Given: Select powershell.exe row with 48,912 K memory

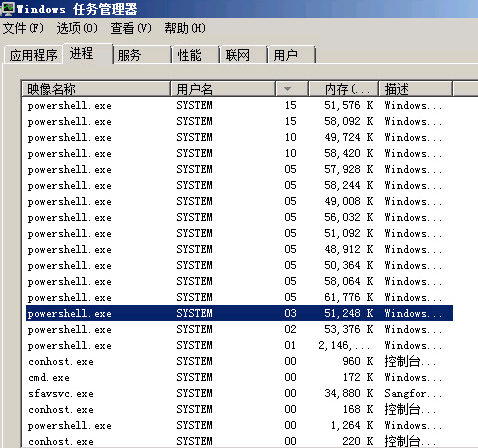Looking at the screenshot, I should (x=239, y=249).
